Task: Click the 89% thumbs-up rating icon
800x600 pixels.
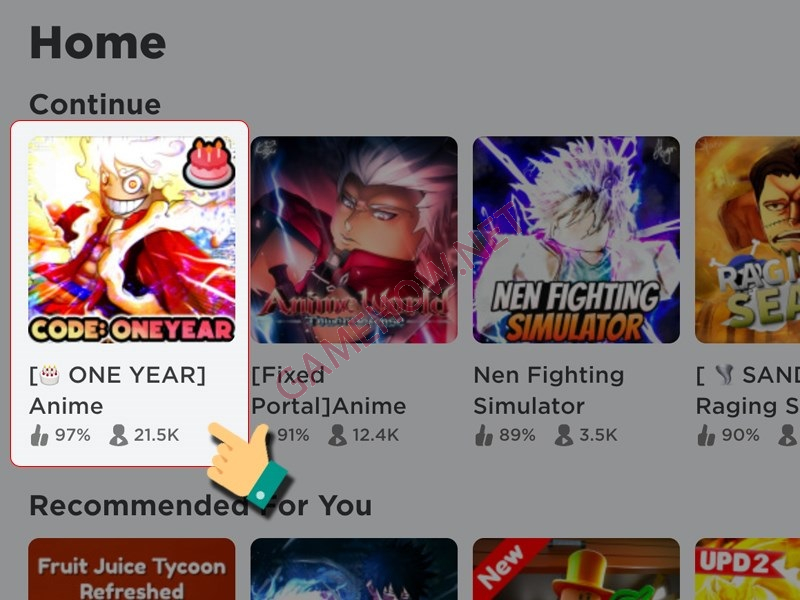Action: (484, 435)
